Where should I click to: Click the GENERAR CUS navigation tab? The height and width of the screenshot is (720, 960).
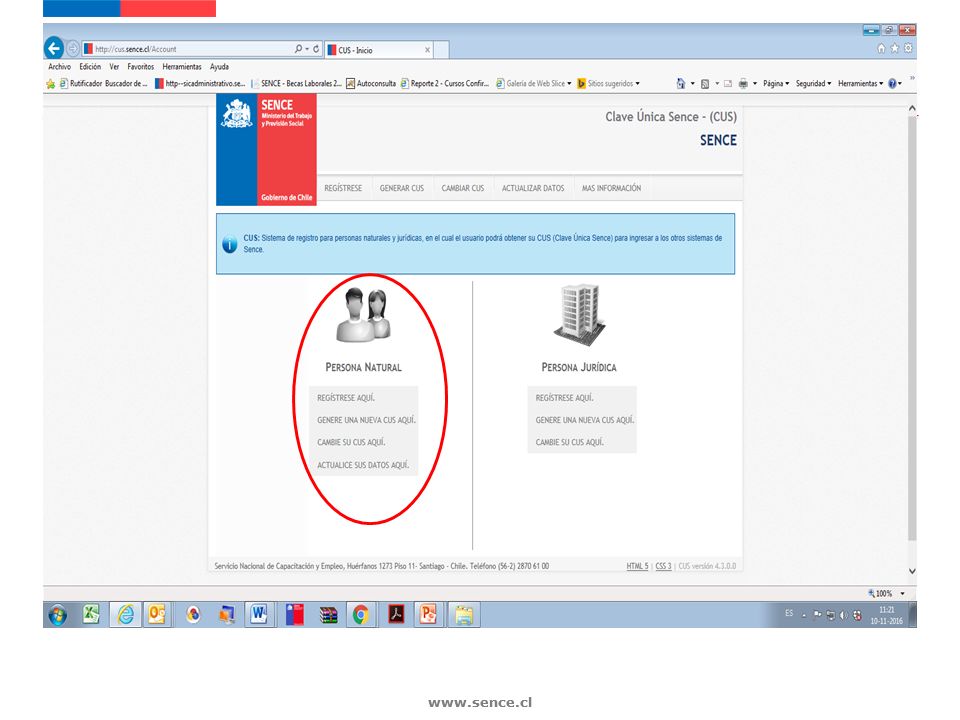click(x=402, y=189)
